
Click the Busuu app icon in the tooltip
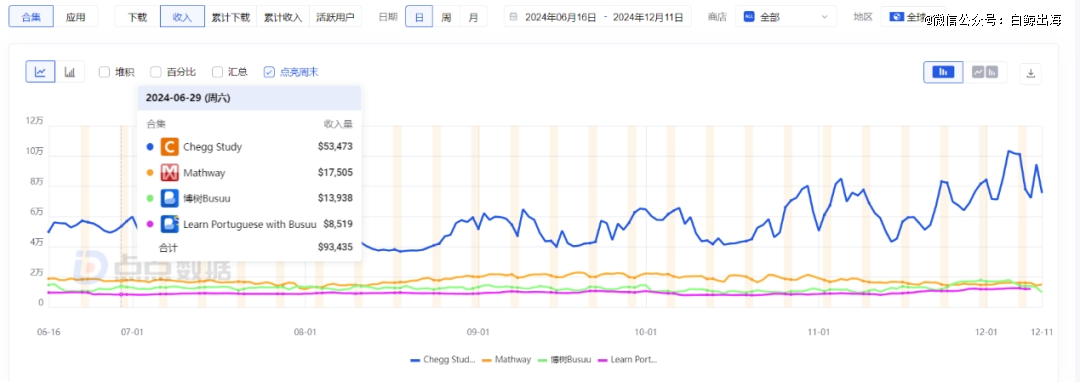tap(169, 198)
